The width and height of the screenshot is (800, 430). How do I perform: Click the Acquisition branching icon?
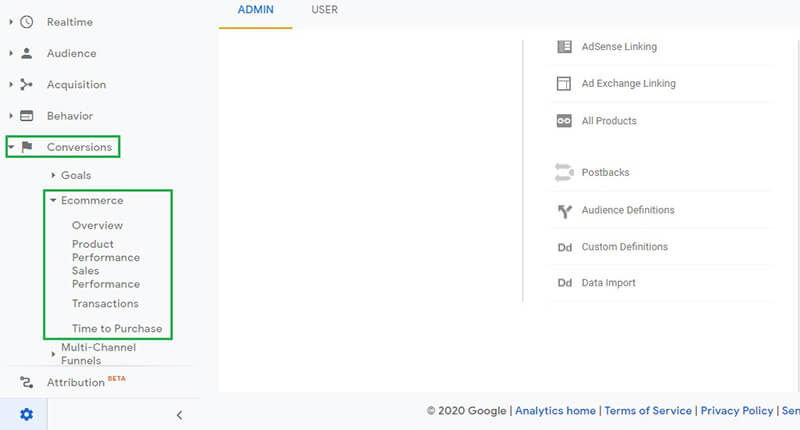tap(27, 85)
